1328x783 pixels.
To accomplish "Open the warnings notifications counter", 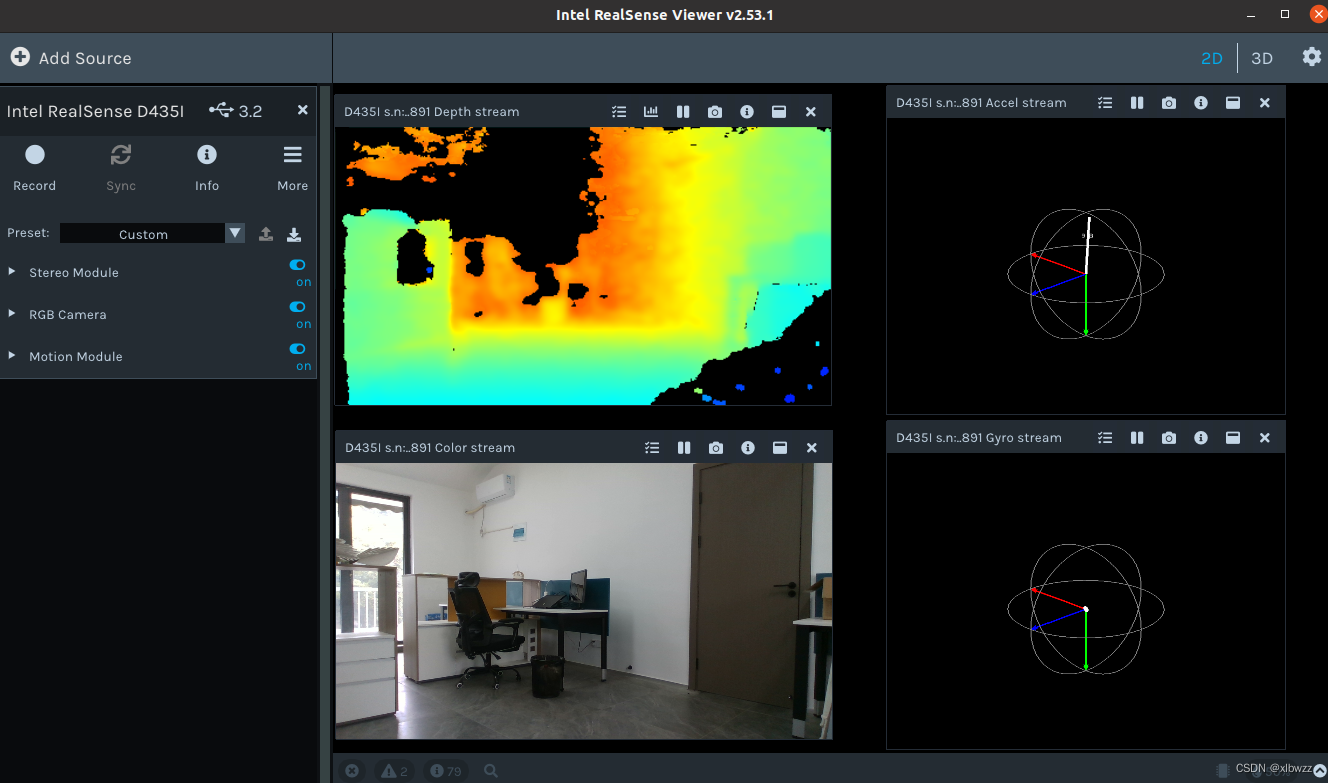I will pos(394,771).
